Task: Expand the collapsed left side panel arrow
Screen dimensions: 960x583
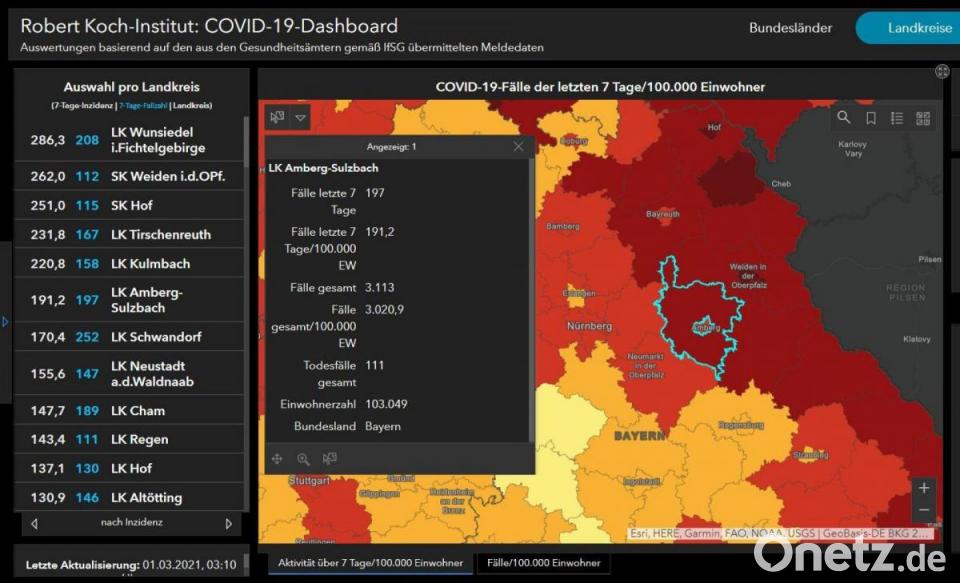Action: (x=6, y=322)
